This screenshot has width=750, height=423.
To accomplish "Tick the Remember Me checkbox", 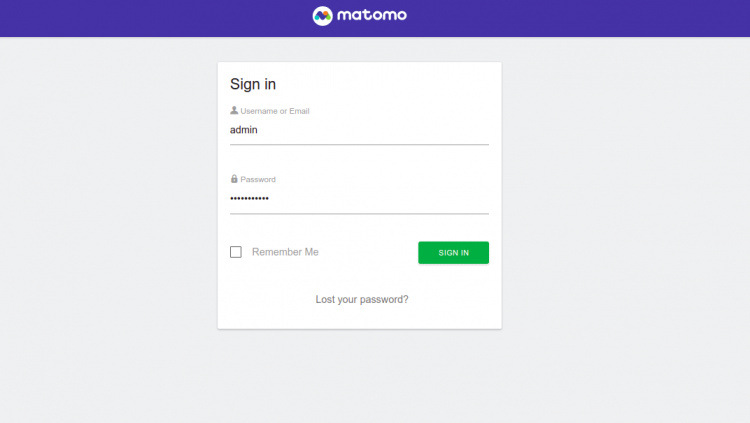I will 236,252.
